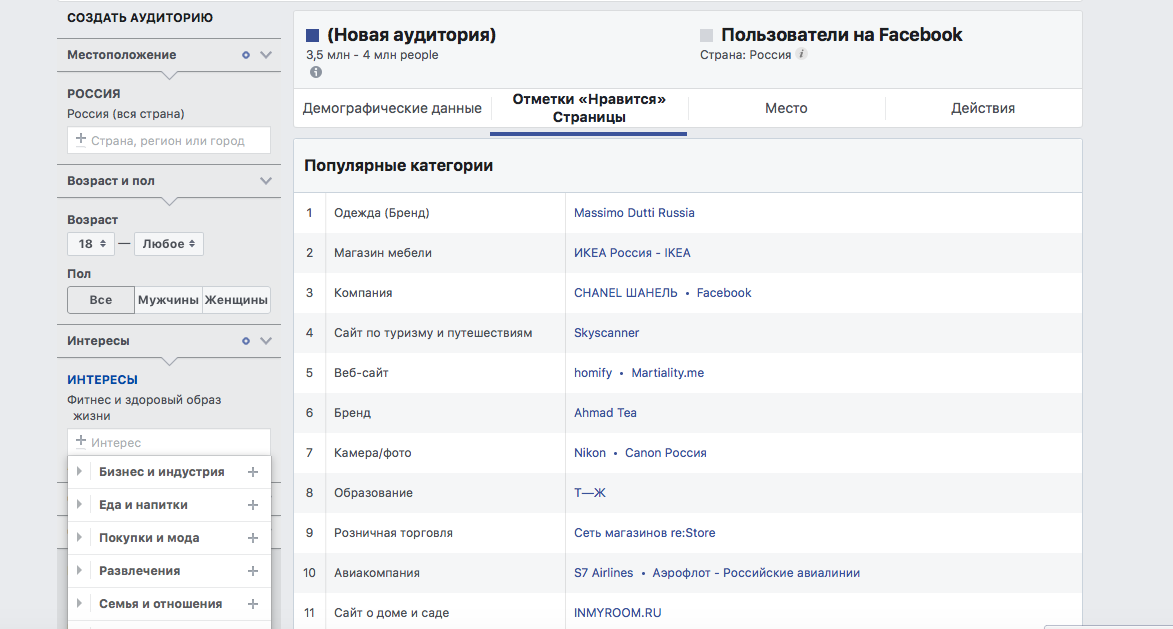Expand the Еда и напитки category arrow

tap(79, 504)
